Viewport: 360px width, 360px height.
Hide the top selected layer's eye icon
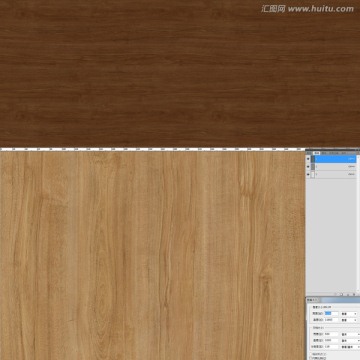(308, 159)
